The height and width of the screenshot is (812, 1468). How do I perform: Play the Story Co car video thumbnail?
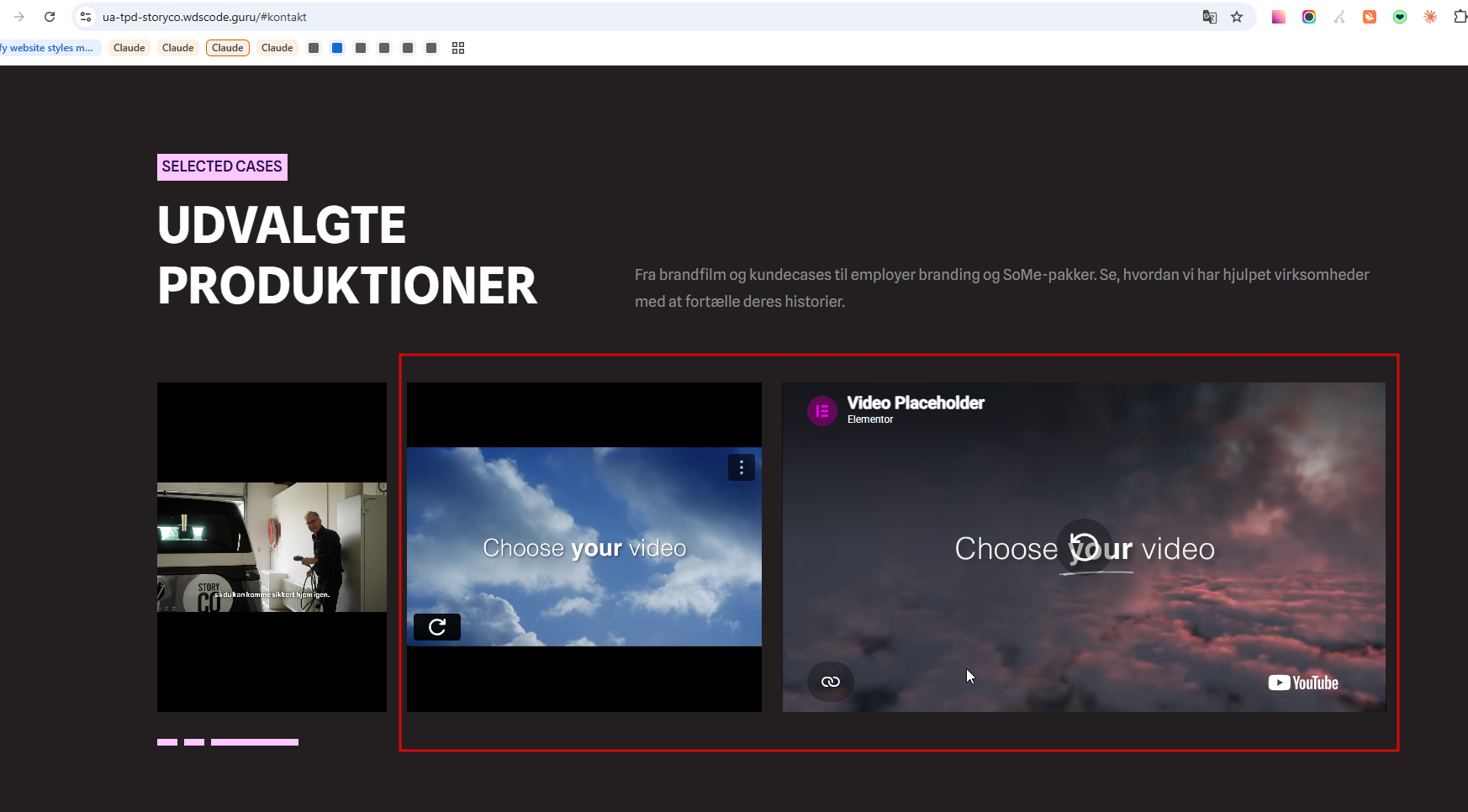(x=272, y=547)
